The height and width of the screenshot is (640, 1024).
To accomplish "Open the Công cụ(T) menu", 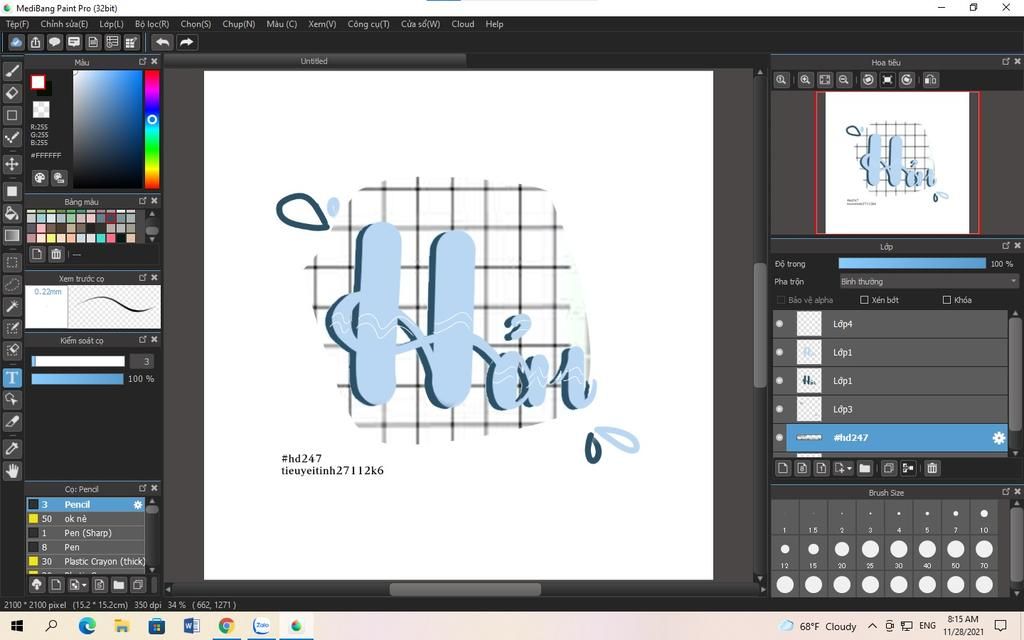I will [x=368, y=24].
